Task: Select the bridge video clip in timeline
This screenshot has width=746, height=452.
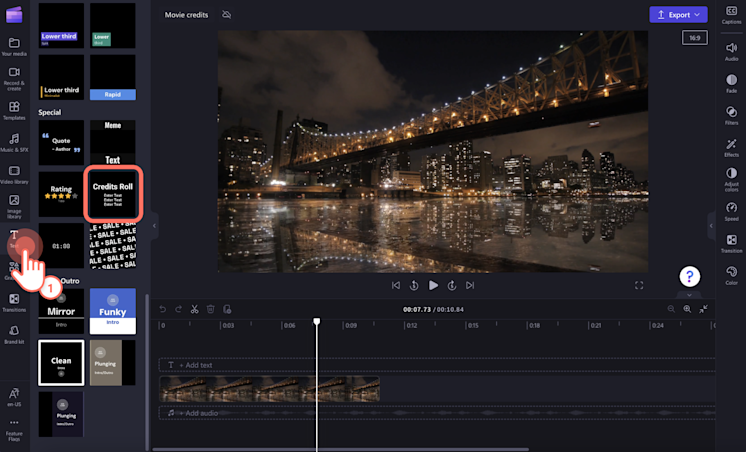Action: point(269,389)
